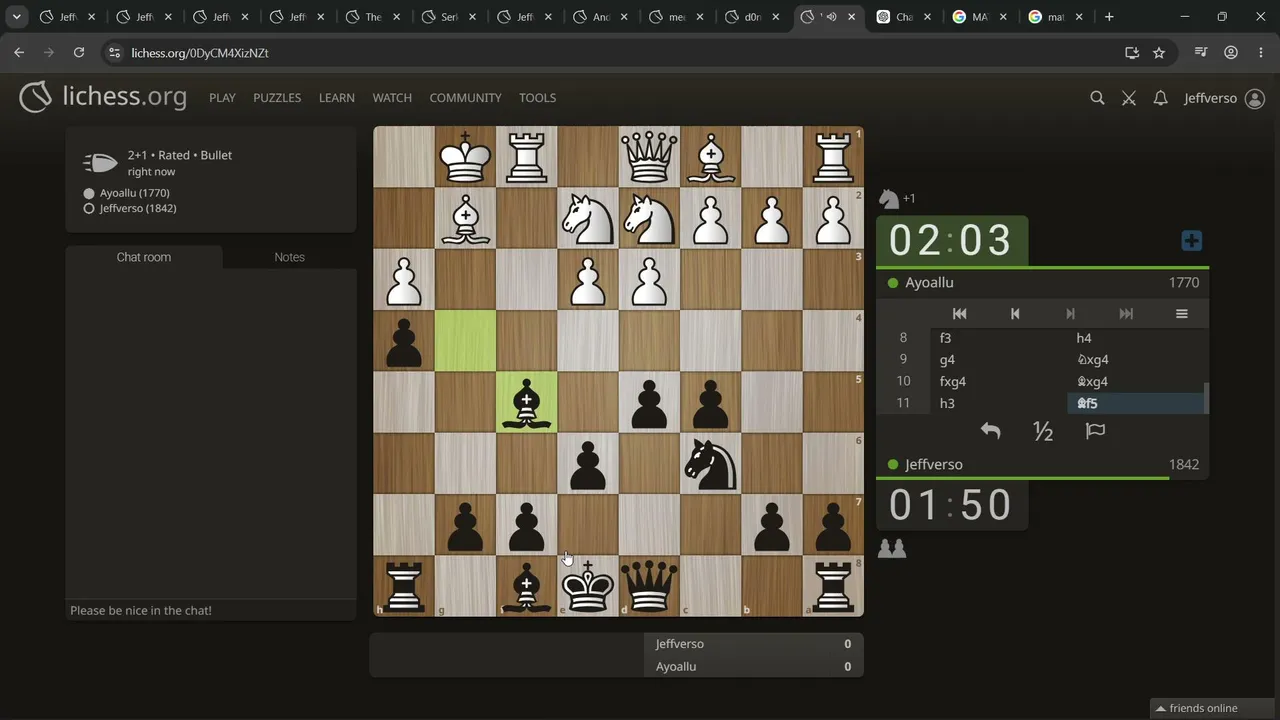This screenshot has height=720, width=1280.
Task: Open the PLAY menu
Action: pos(222,98)
